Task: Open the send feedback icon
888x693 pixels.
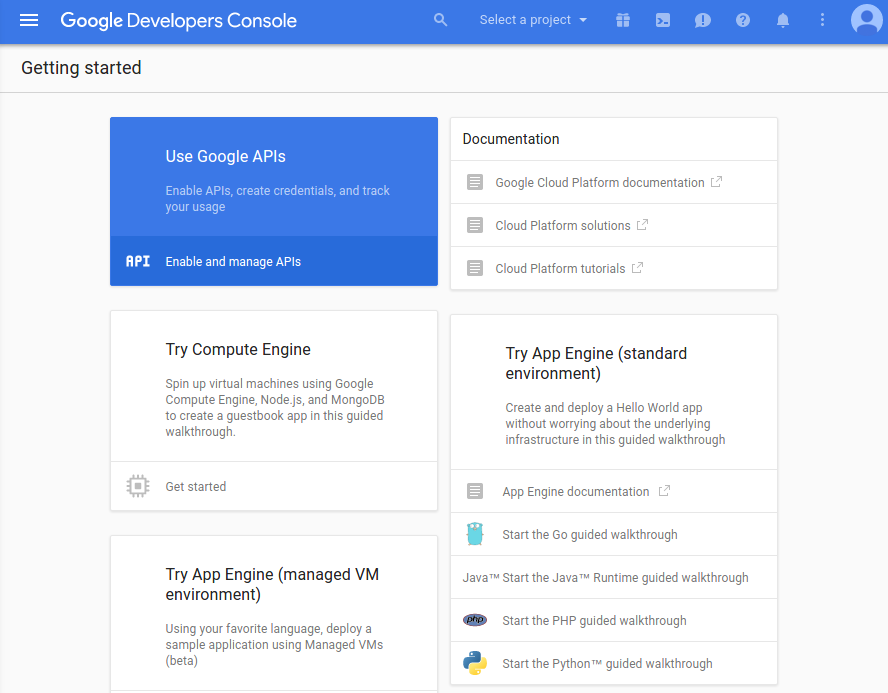Action: (703, 20)
